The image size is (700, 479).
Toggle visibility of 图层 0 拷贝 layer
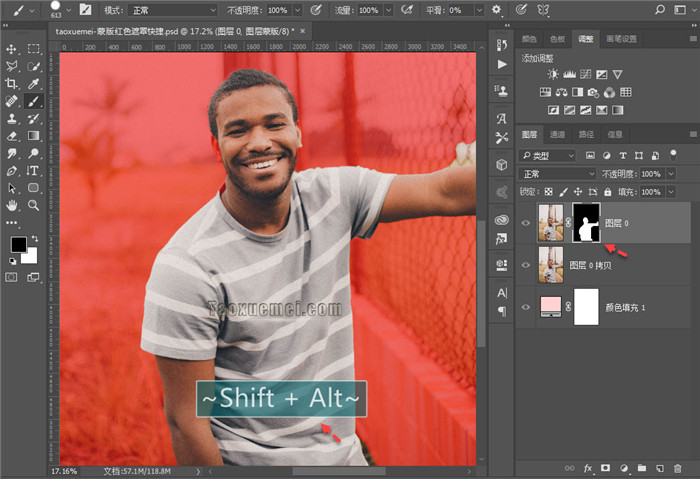(526, 265)
